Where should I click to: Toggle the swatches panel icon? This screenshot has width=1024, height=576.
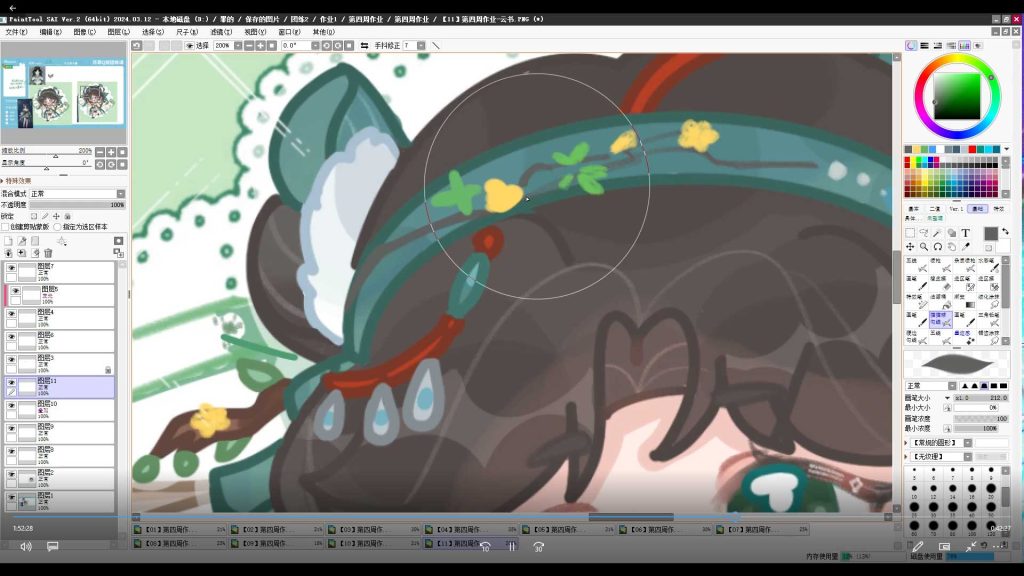965,46
